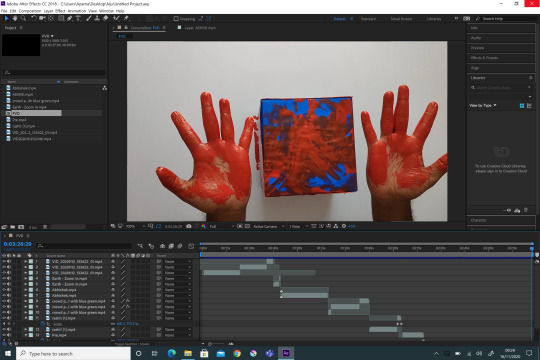This screenshot has height=360, width=540.
Task: Take a snapshot with camera icon
Action: (189, 226)
